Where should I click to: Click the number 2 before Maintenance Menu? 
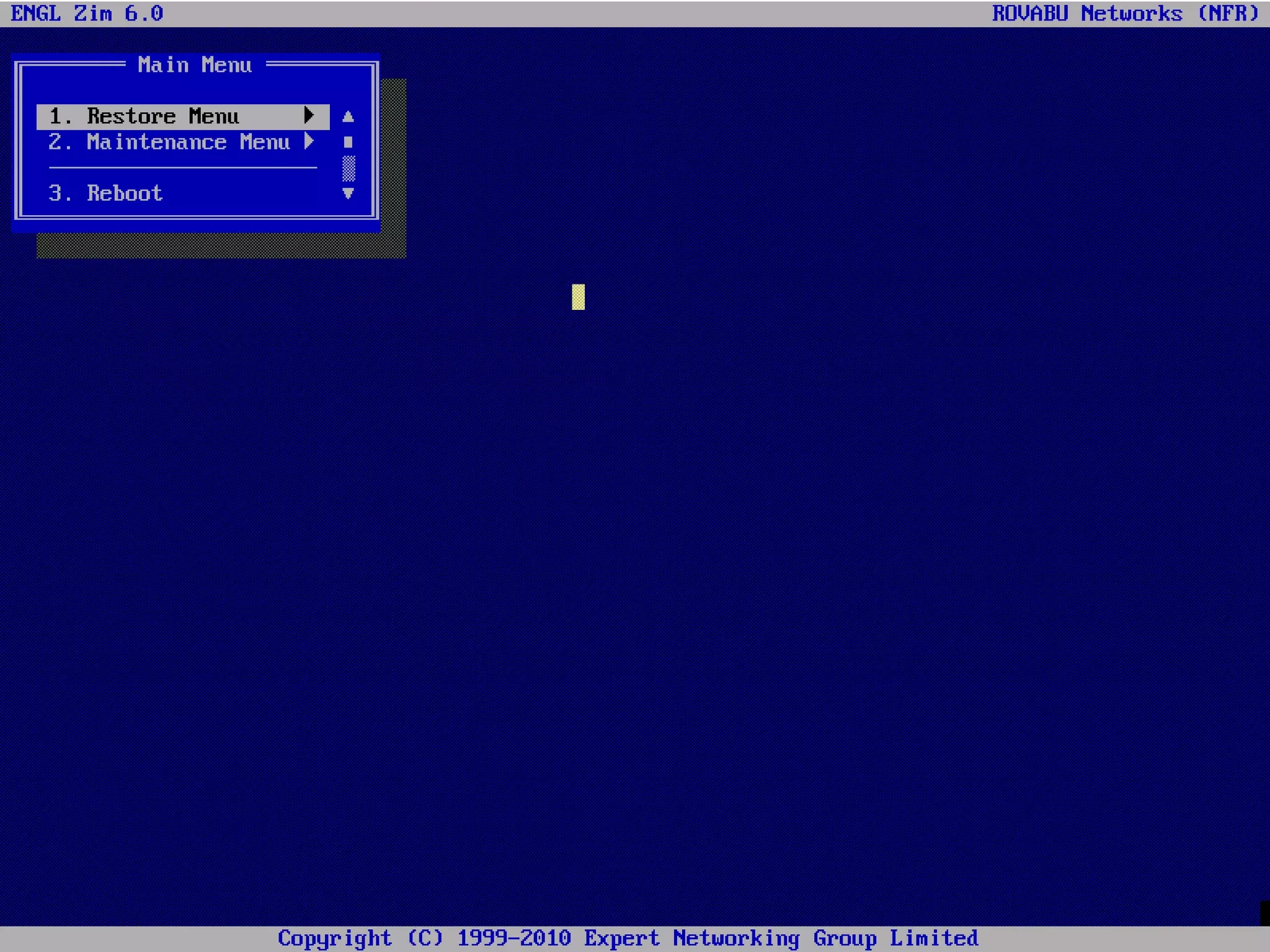[x=56, y=143]
